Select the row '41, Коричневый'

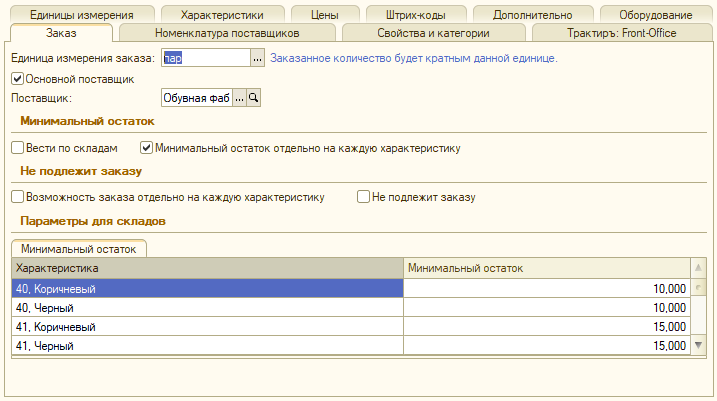pyautogui.click(x=206, y=326)
